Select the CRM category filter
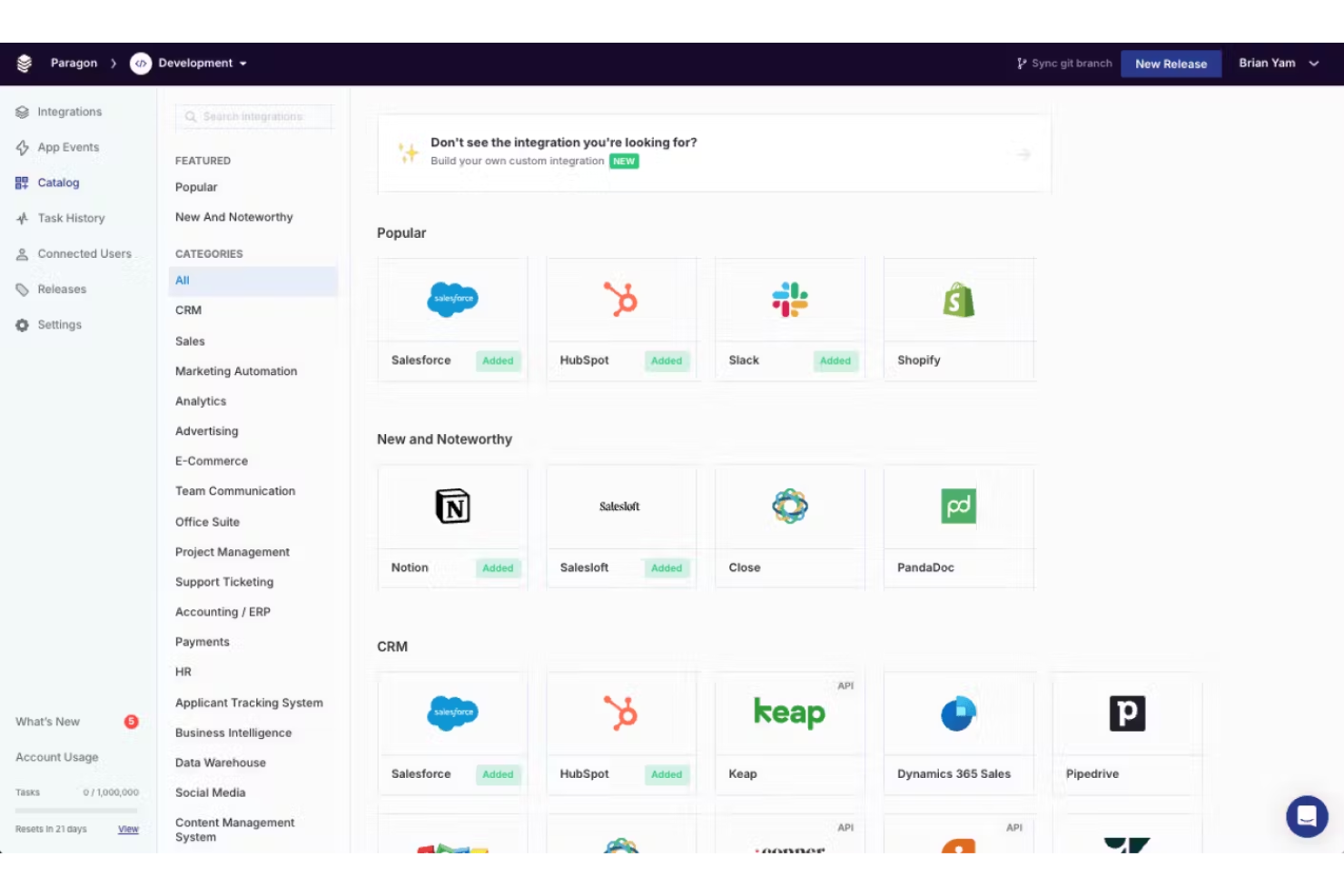The height and width of the screenshot is (896, 1344). (188, 310)
